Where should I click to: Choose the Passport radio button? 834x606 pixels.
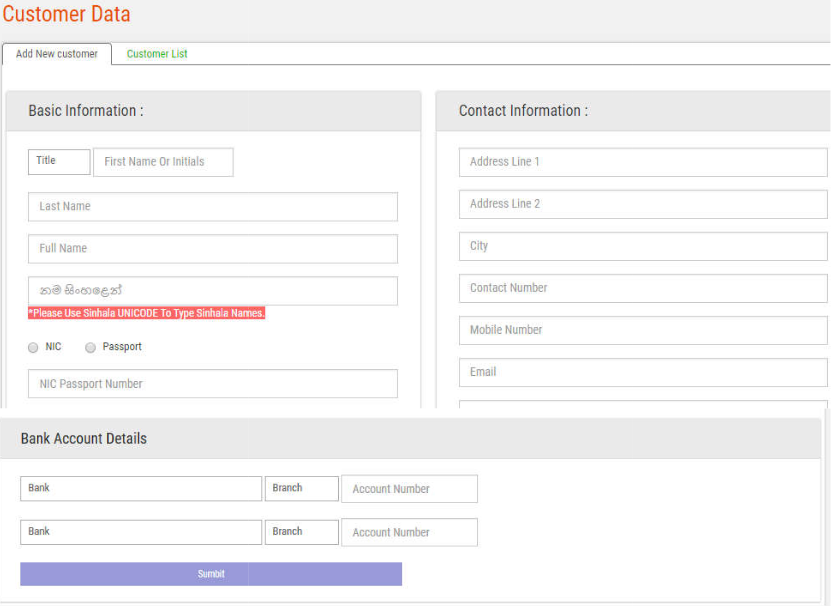click(90, 347)
